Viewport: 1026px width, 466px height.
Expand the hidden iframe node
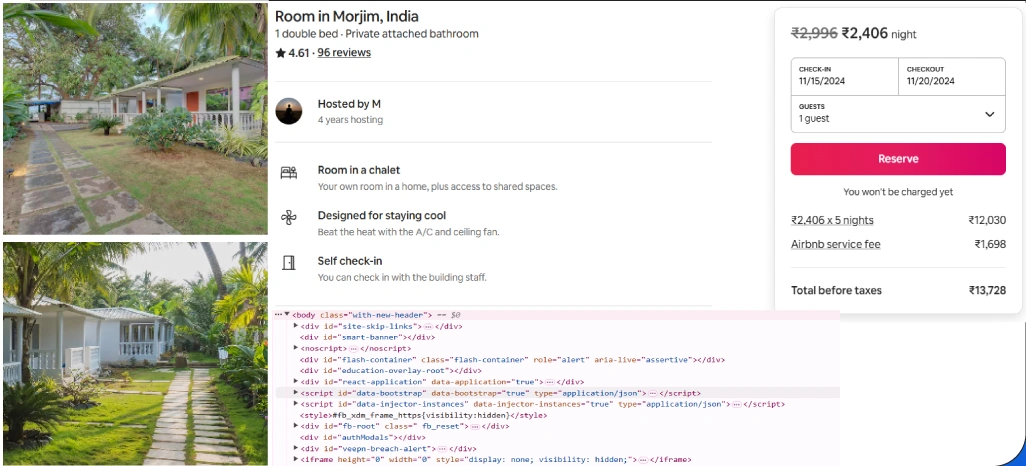click(296, 459)
